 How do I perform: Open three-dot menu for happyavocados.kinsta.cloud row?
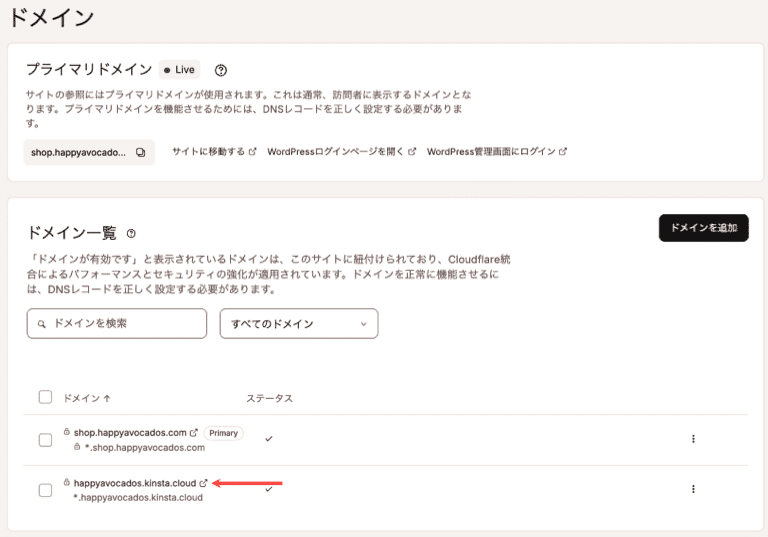[x=693, y=489]
